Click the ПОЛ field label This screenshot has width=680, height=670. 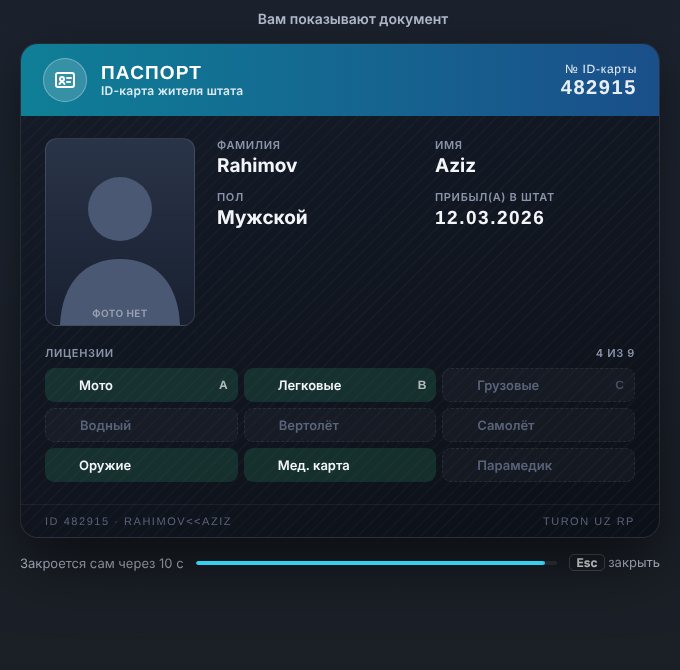click(230, 197)
